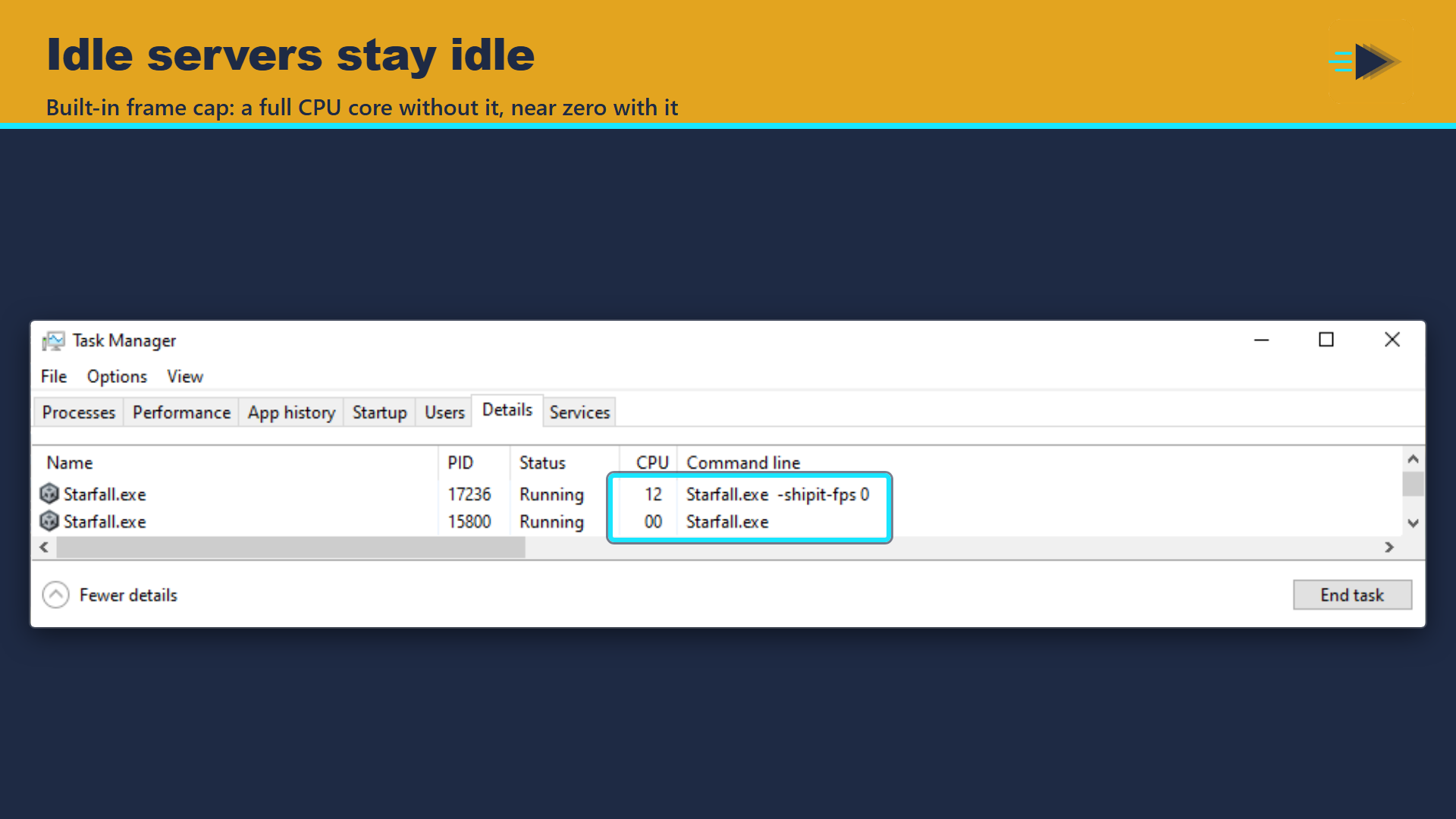Switch to the App history tab

point(291,413)
